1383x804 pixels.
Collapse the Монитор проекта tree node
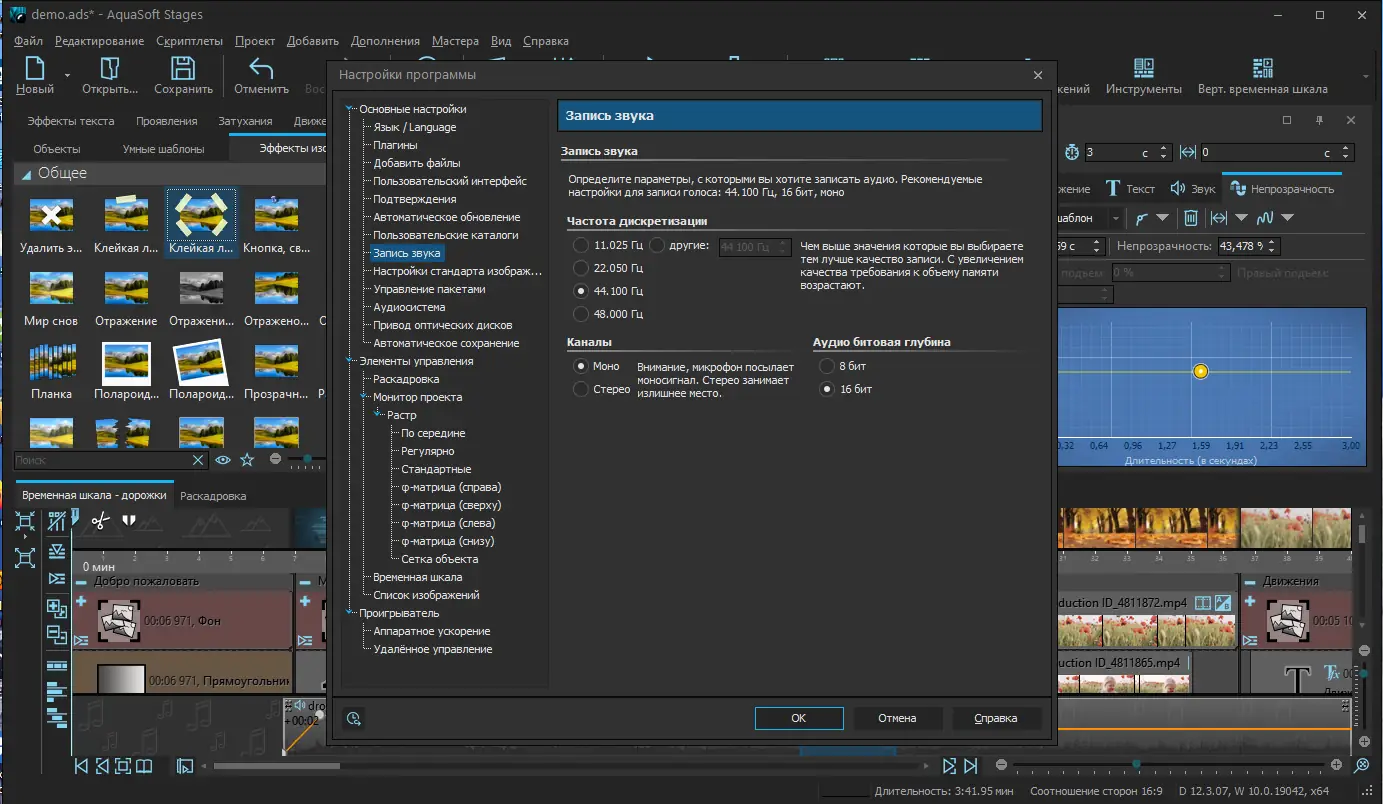pyautogui.click(x=364, y=397)
